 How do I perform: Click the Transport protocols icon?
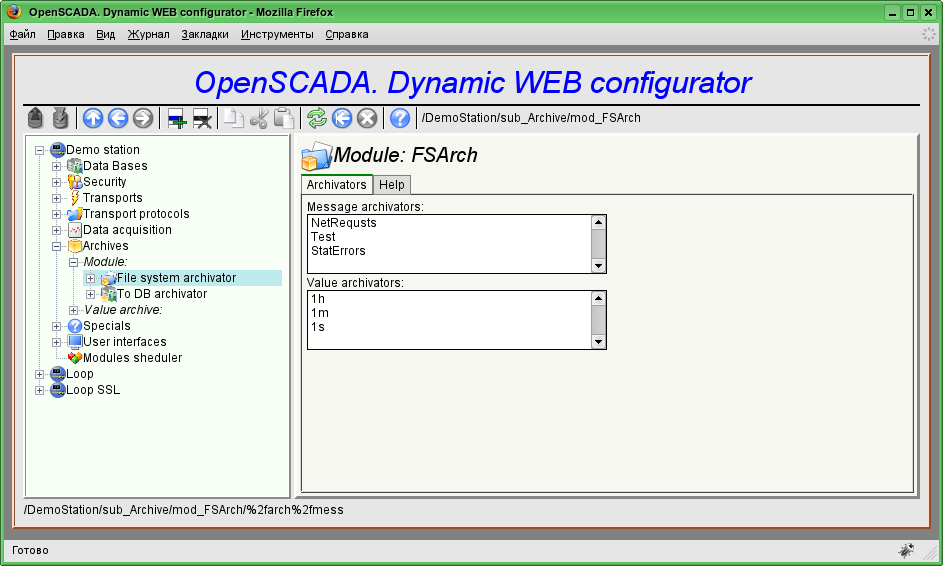[75, 214]
